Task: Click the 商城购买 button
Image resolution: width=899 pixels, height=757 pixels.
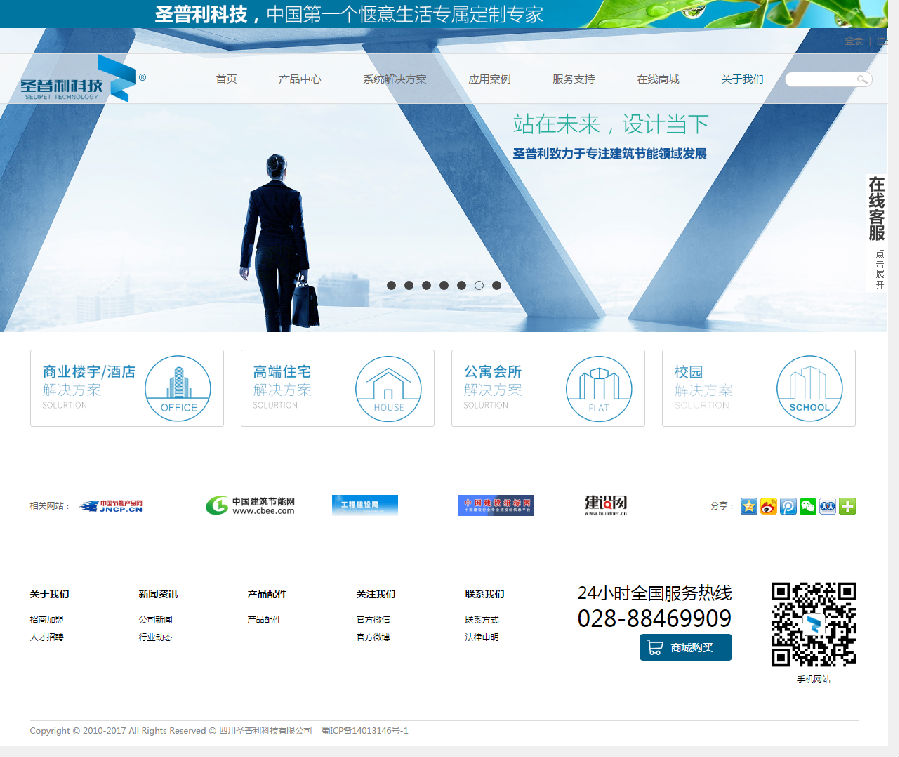Action: point(686,647)
